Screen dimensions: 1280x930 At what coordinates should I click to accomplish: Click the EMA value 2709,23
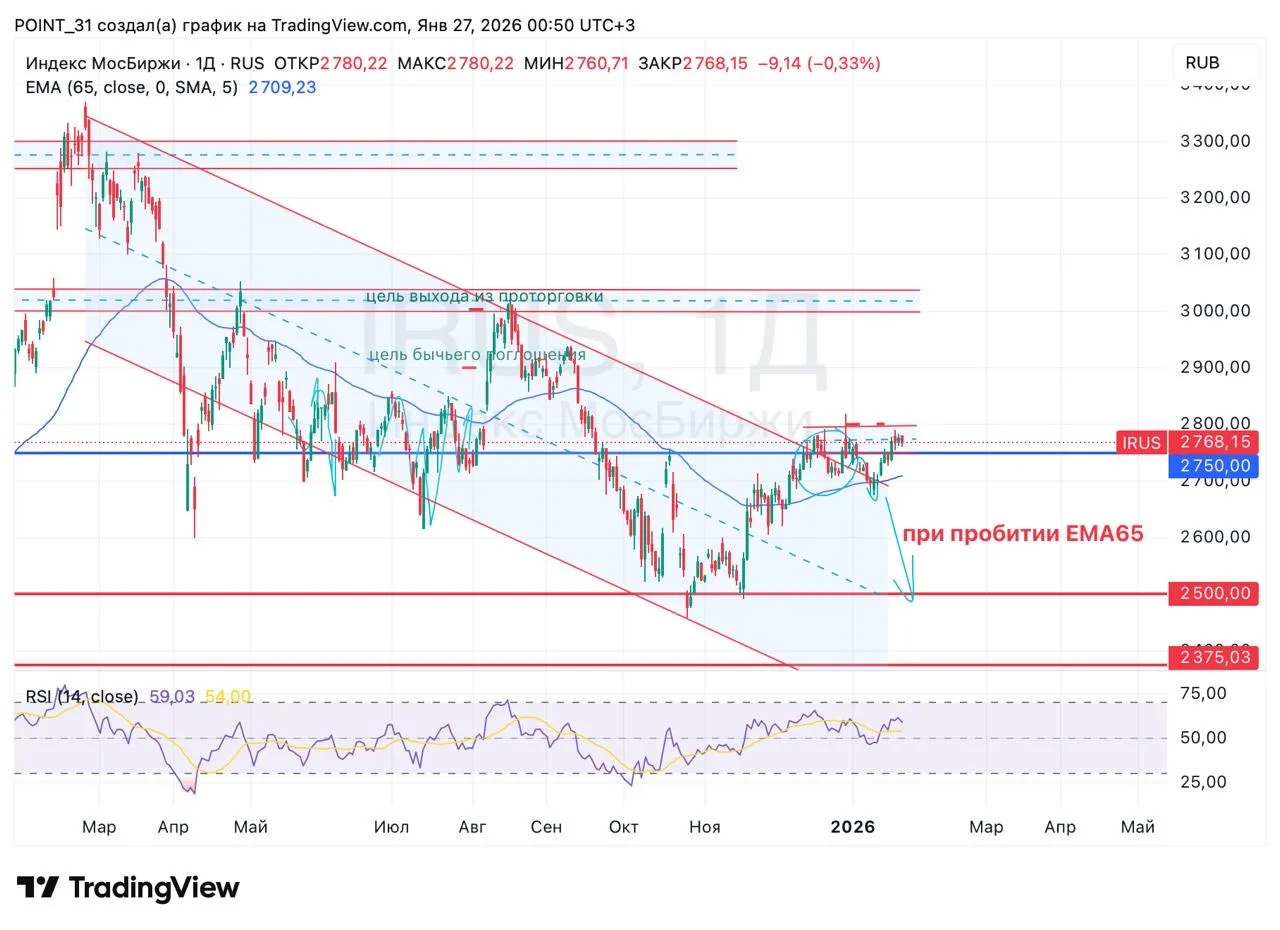(x=282, y=88)
